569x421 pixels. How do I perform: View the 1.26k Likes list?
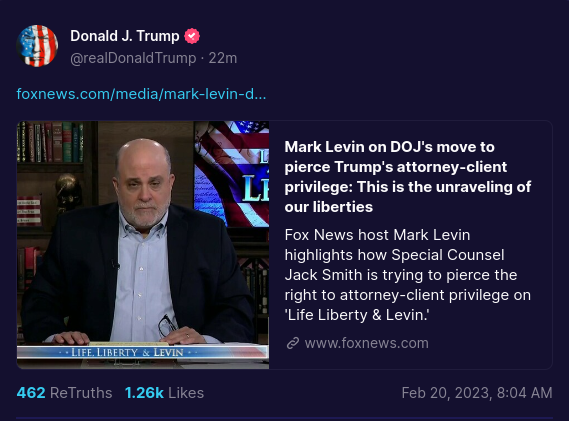(164, 393)
